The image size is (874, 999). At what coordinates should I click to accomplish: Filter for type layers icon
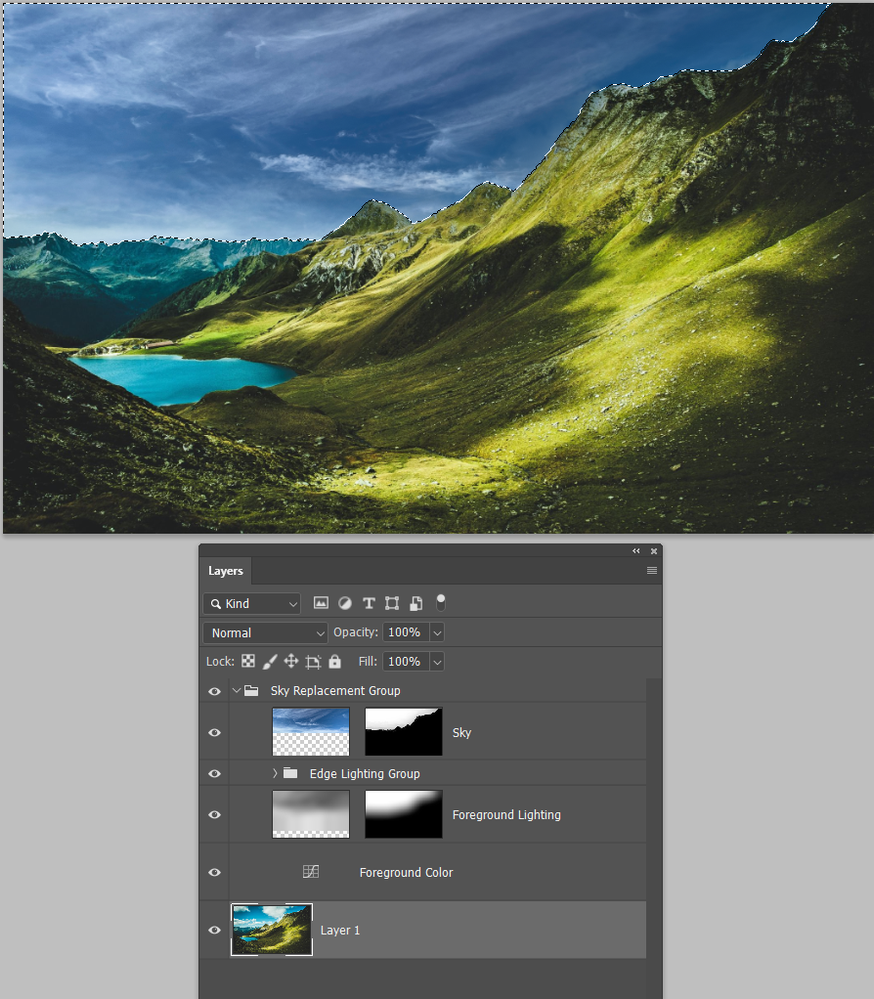click(369, 603)
